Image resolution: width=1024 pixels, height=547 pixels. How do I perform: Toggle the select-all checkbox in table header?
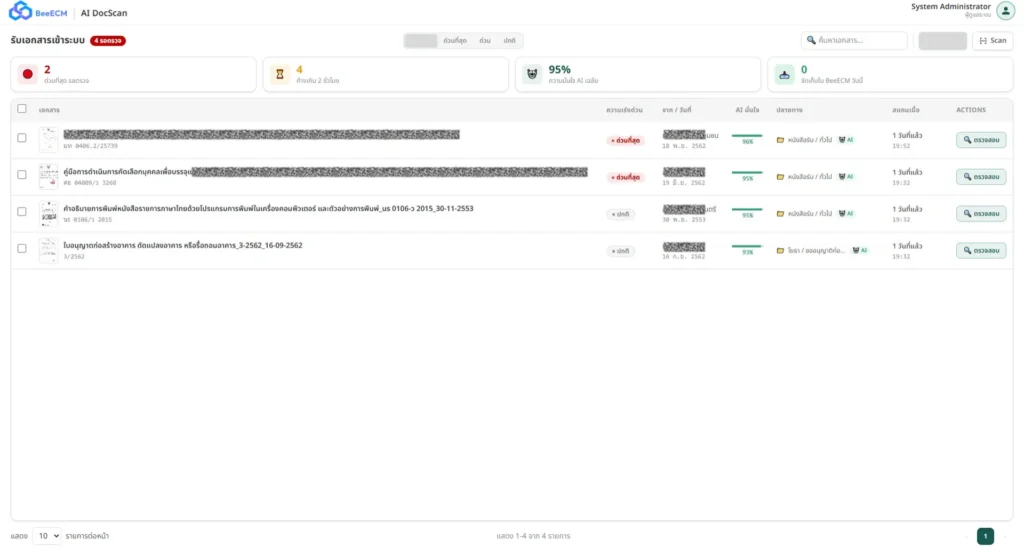[x=22, y=109]
